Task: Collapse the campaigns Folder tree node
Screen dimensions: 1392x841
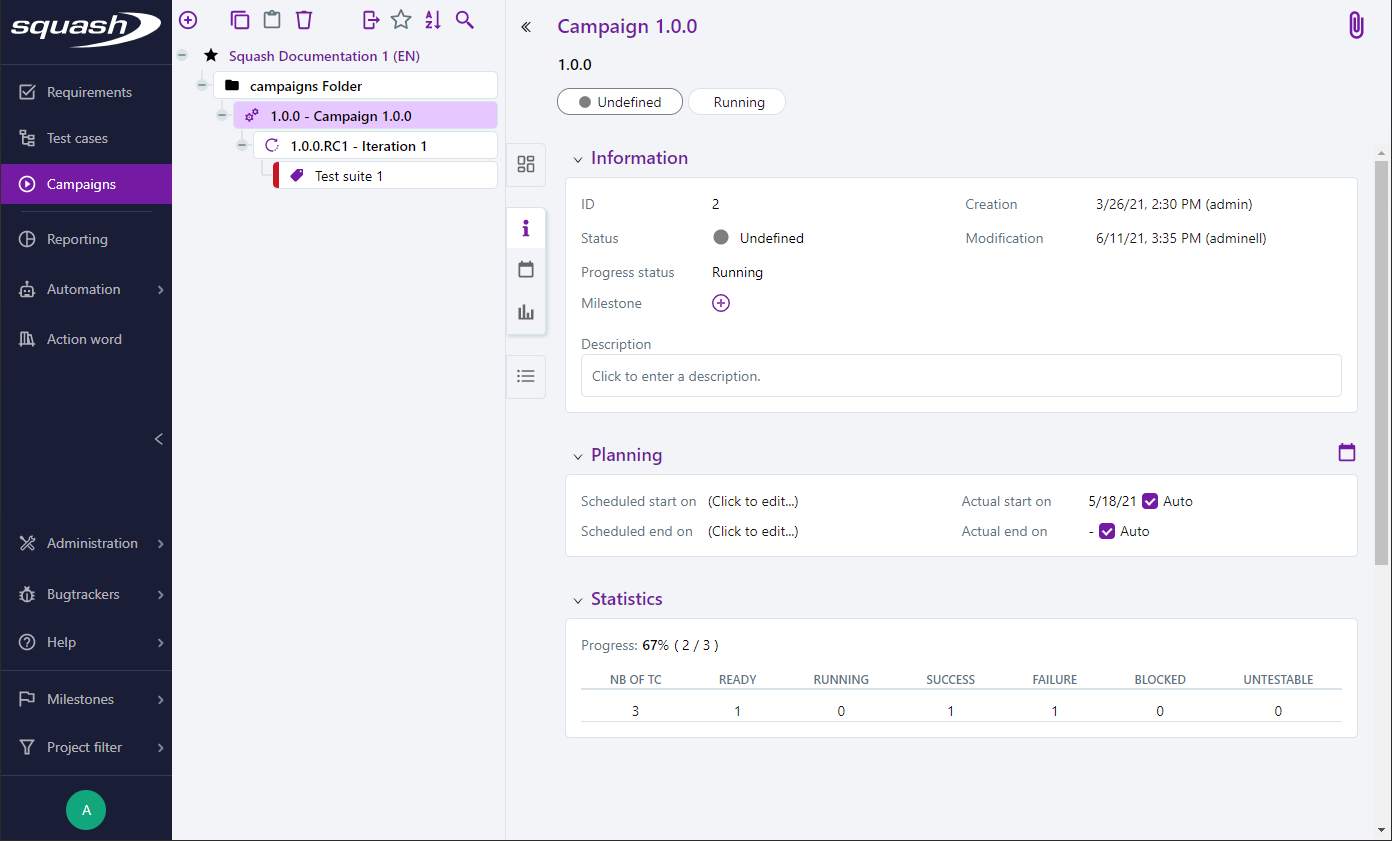Action: (202, 86)
